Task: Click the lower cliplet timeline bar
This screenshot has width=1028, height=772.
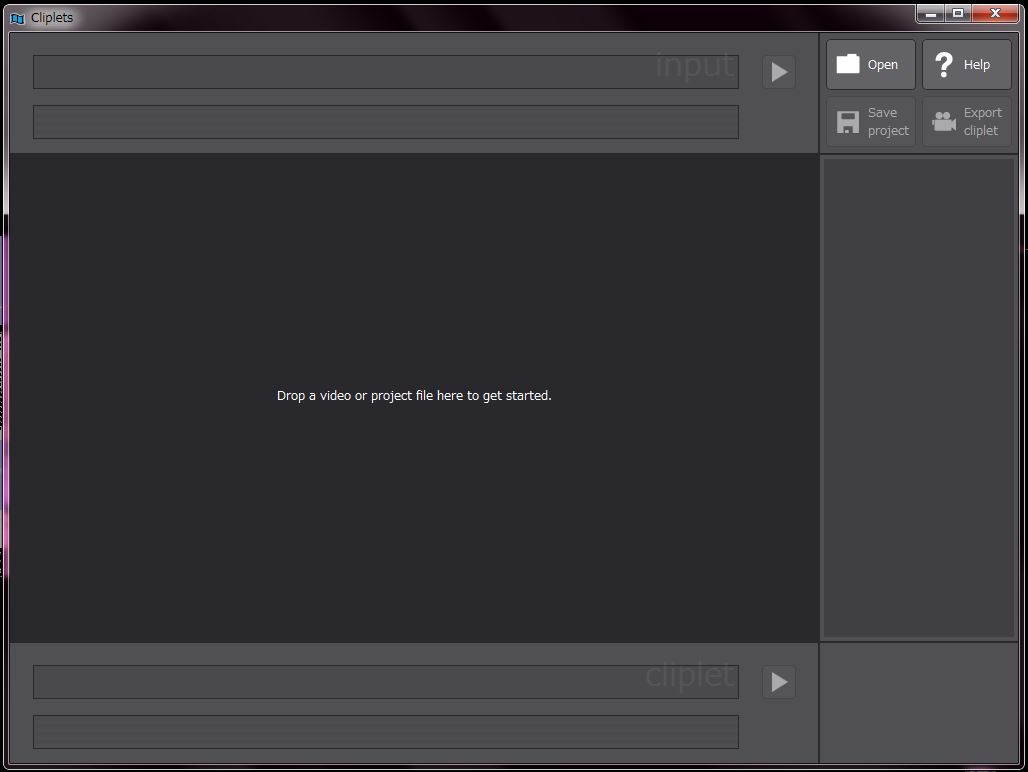Action: (386, 731)
